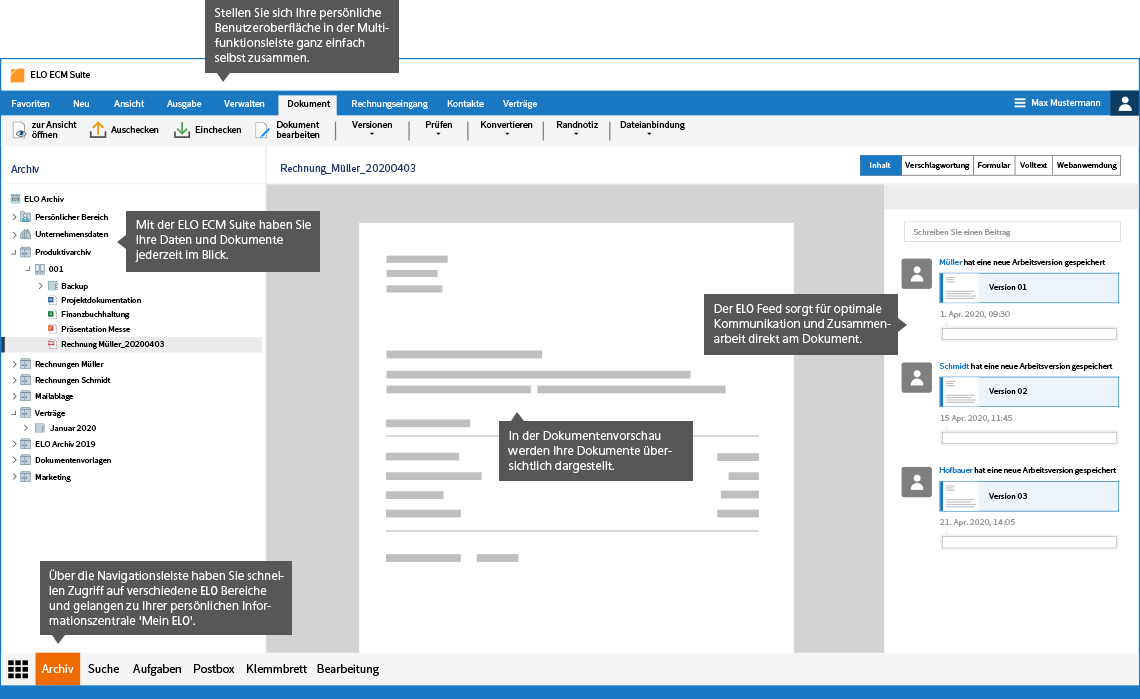Click the Finanzbuchhaltung spreadsheet icon

tap(52, 314)
